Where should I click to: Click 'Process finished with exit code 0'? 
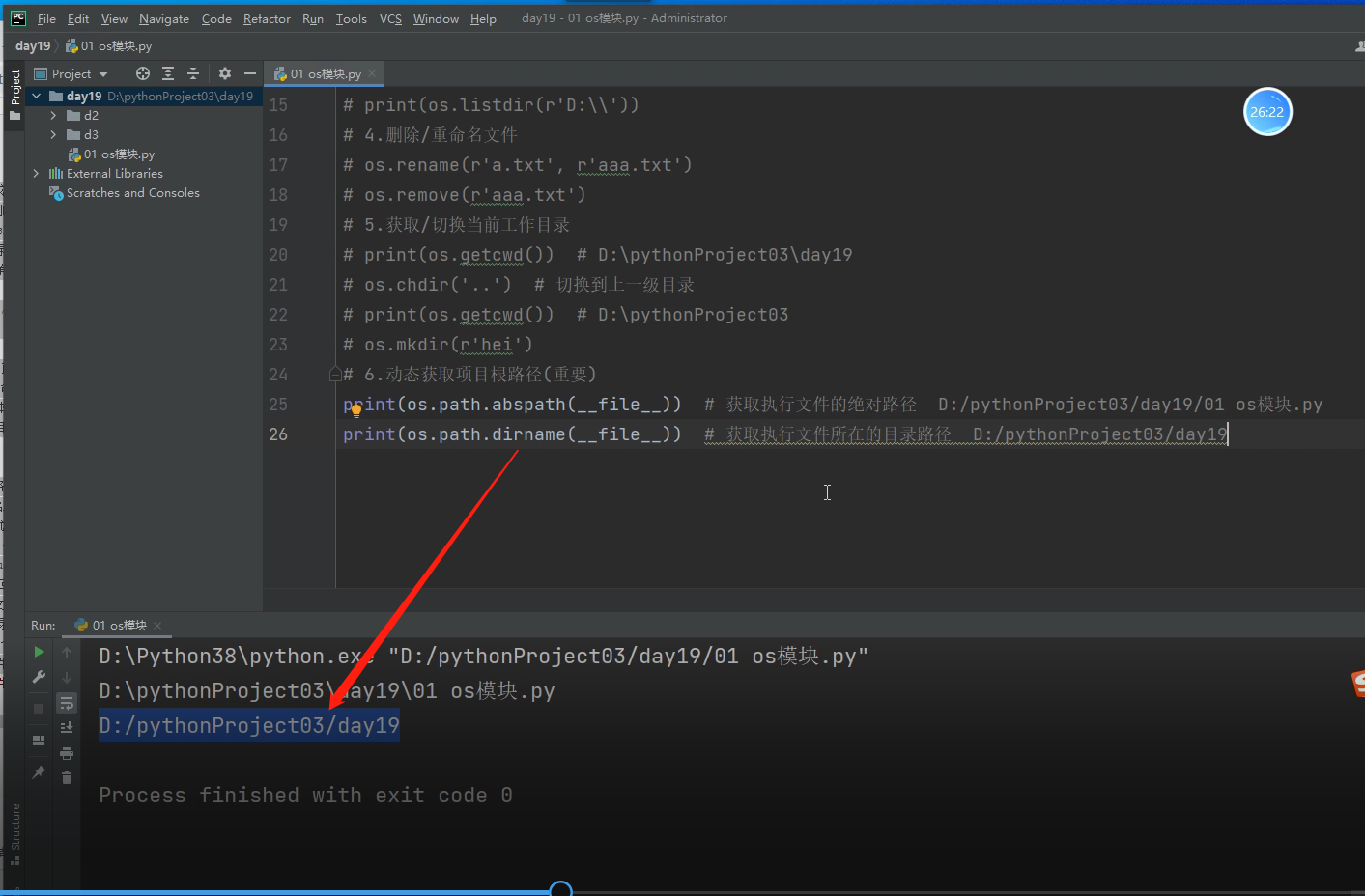click(x=305, y=795)
